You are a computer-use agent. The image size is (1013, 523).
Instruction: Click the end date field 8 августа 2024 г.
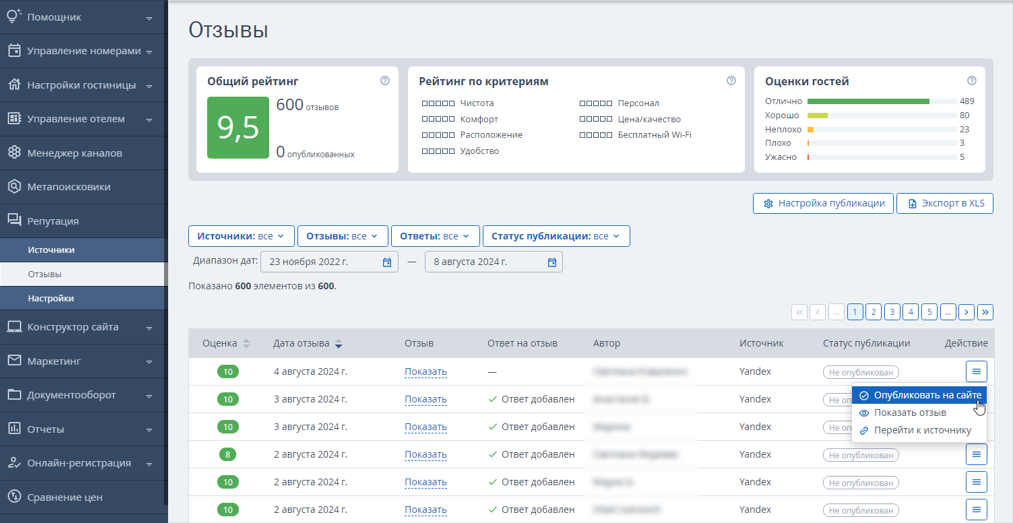point(494,262)
